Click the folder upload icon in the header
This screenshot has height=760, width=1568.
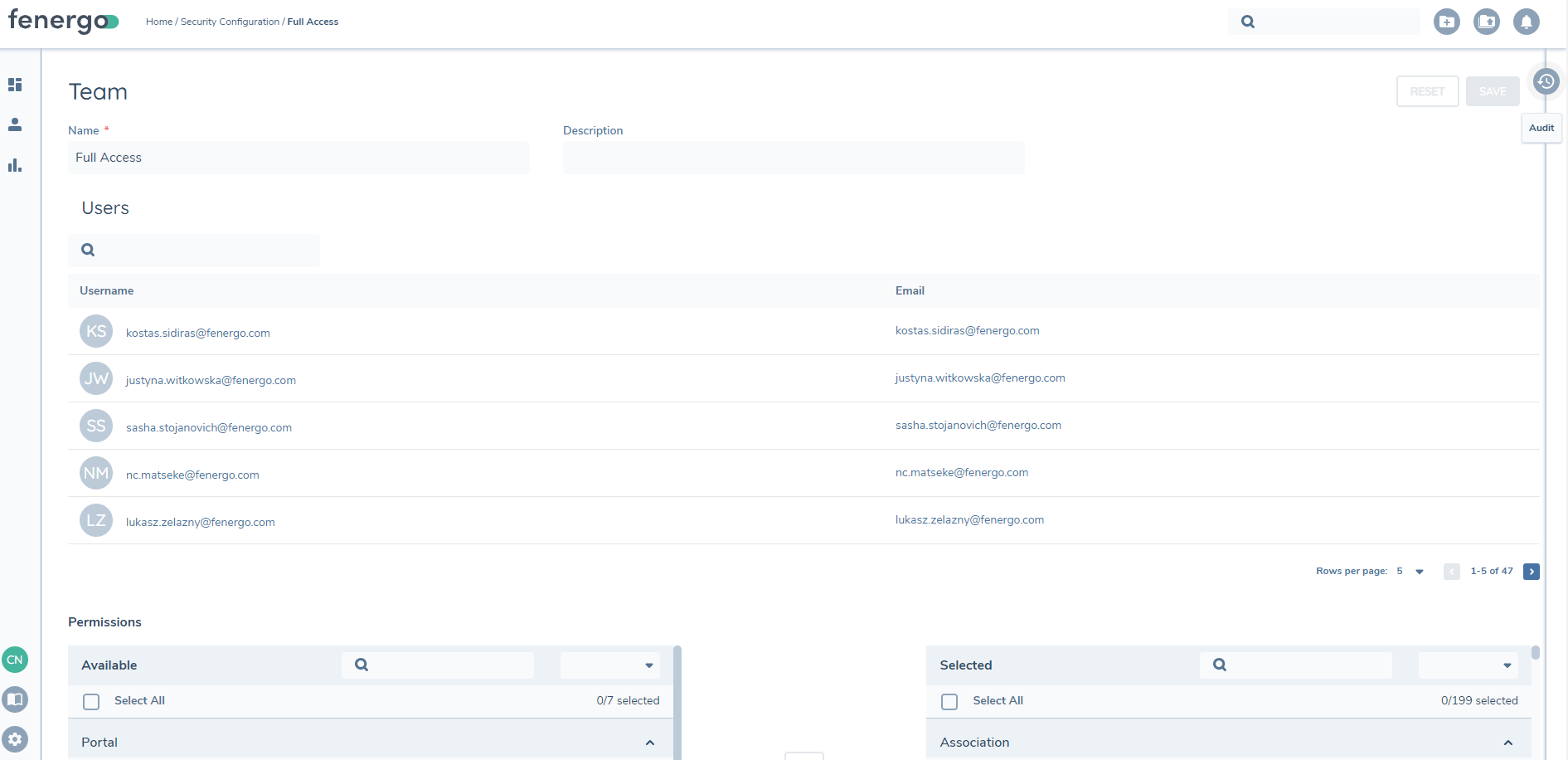[1486, 22]
